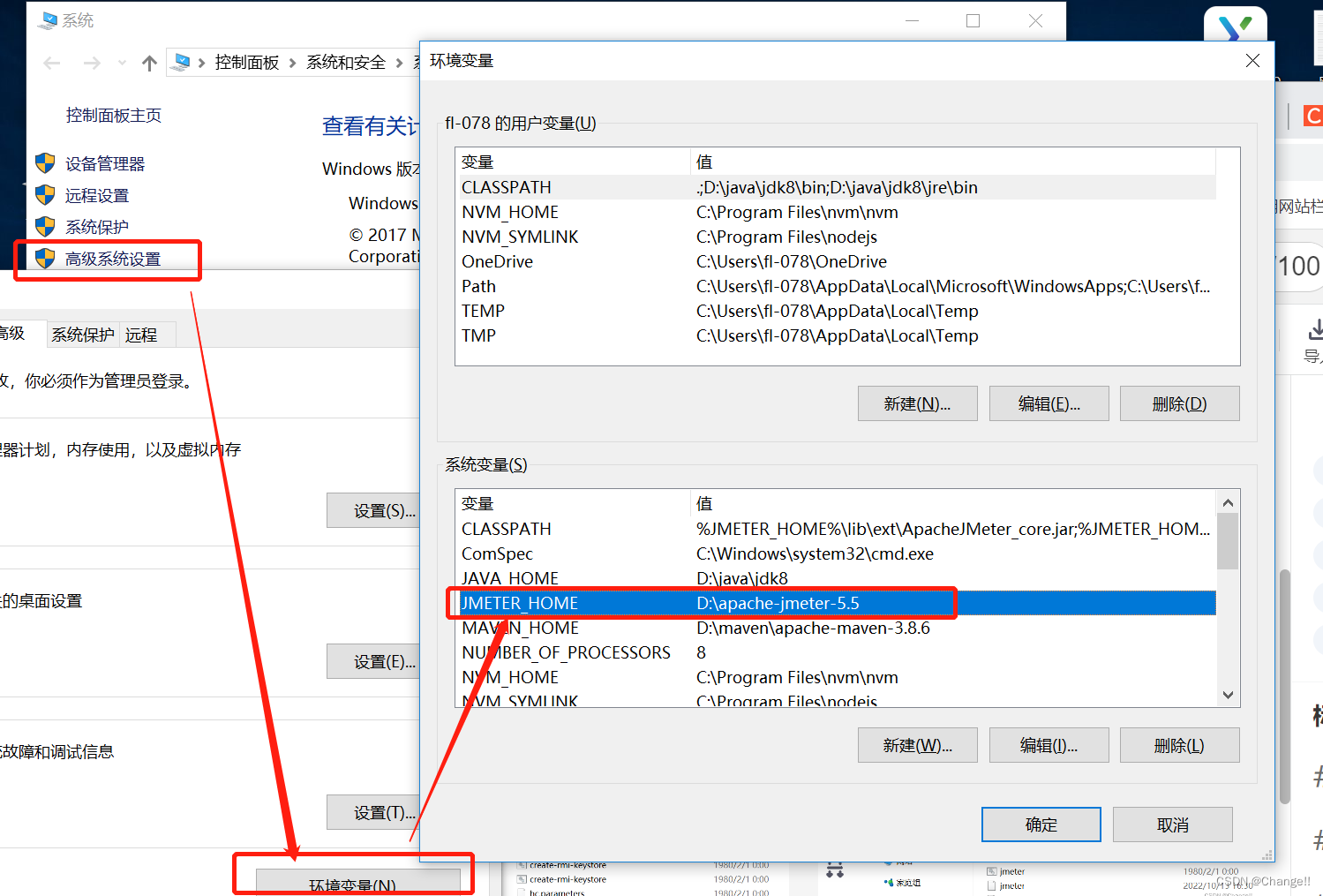Screen dimensions: 1323x896
Task: Select the TMP user variable
Action: tap(836, 335)
